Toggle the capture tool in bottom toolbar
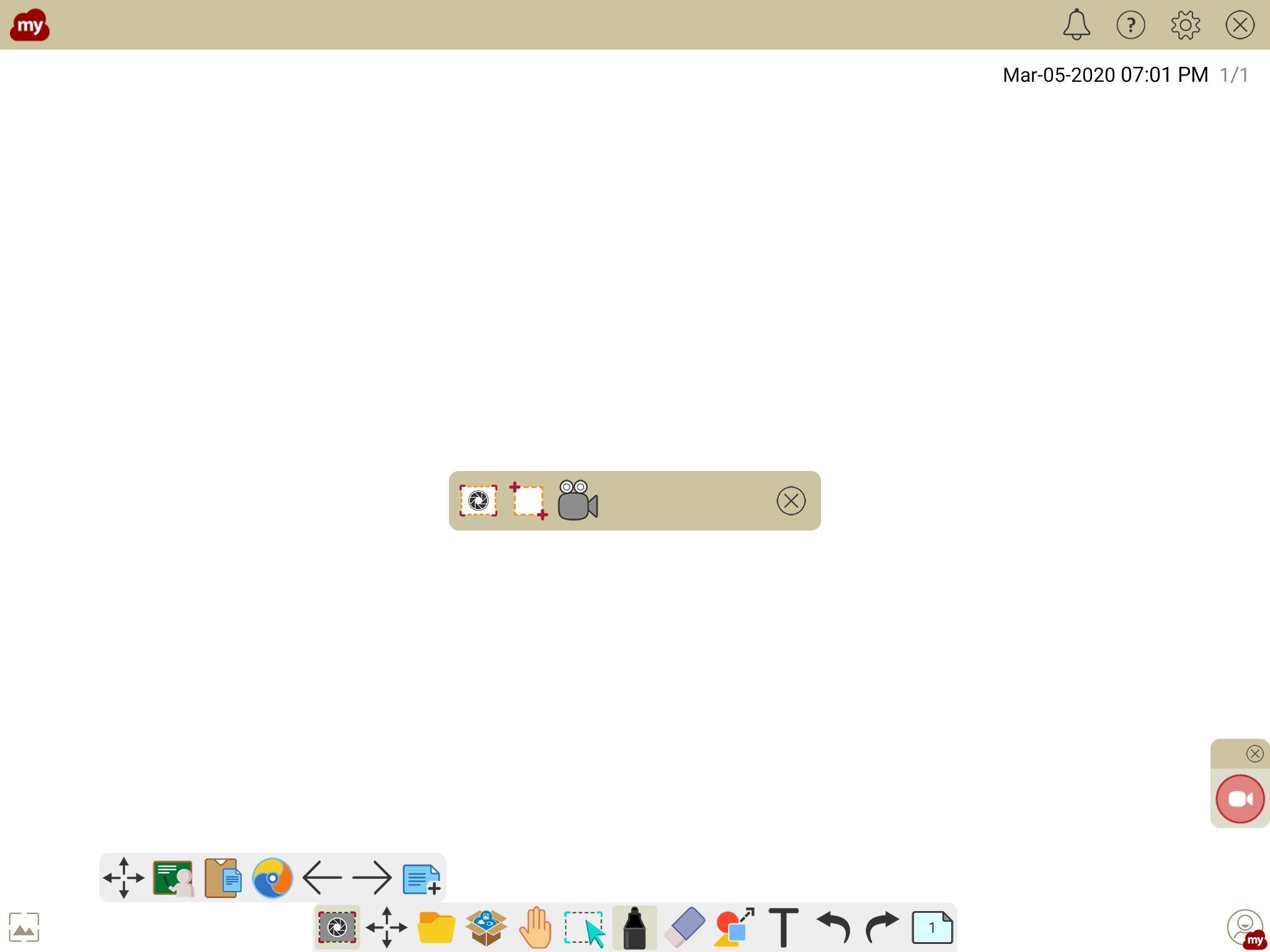1270x952 pixels. tap(337, 927)
